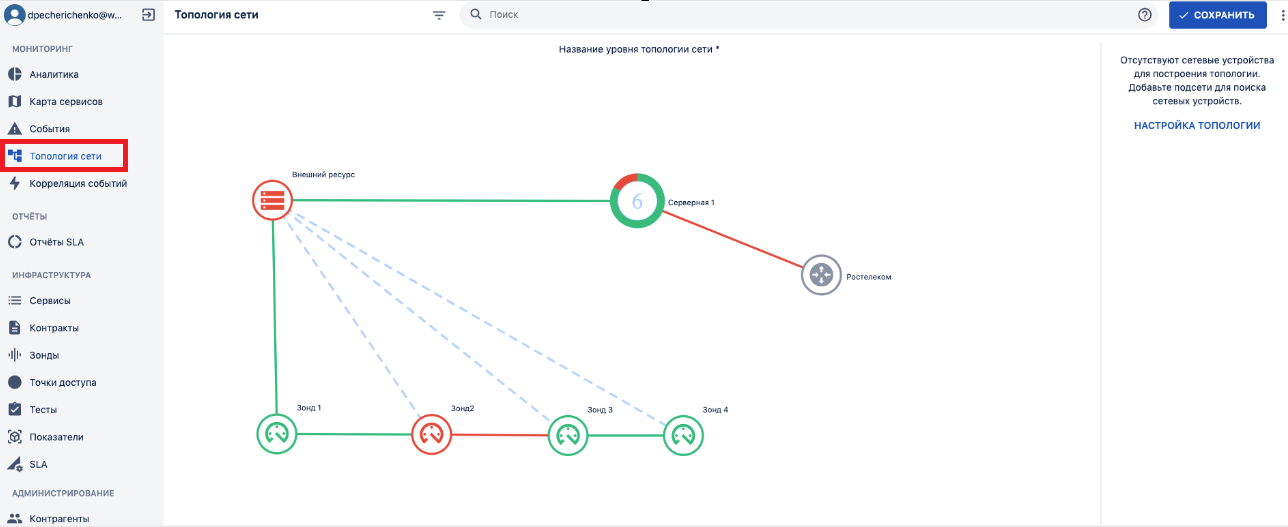Select the Серверная 1 group node
This screenshot has width=1288, height=527.
coord(637,201)
